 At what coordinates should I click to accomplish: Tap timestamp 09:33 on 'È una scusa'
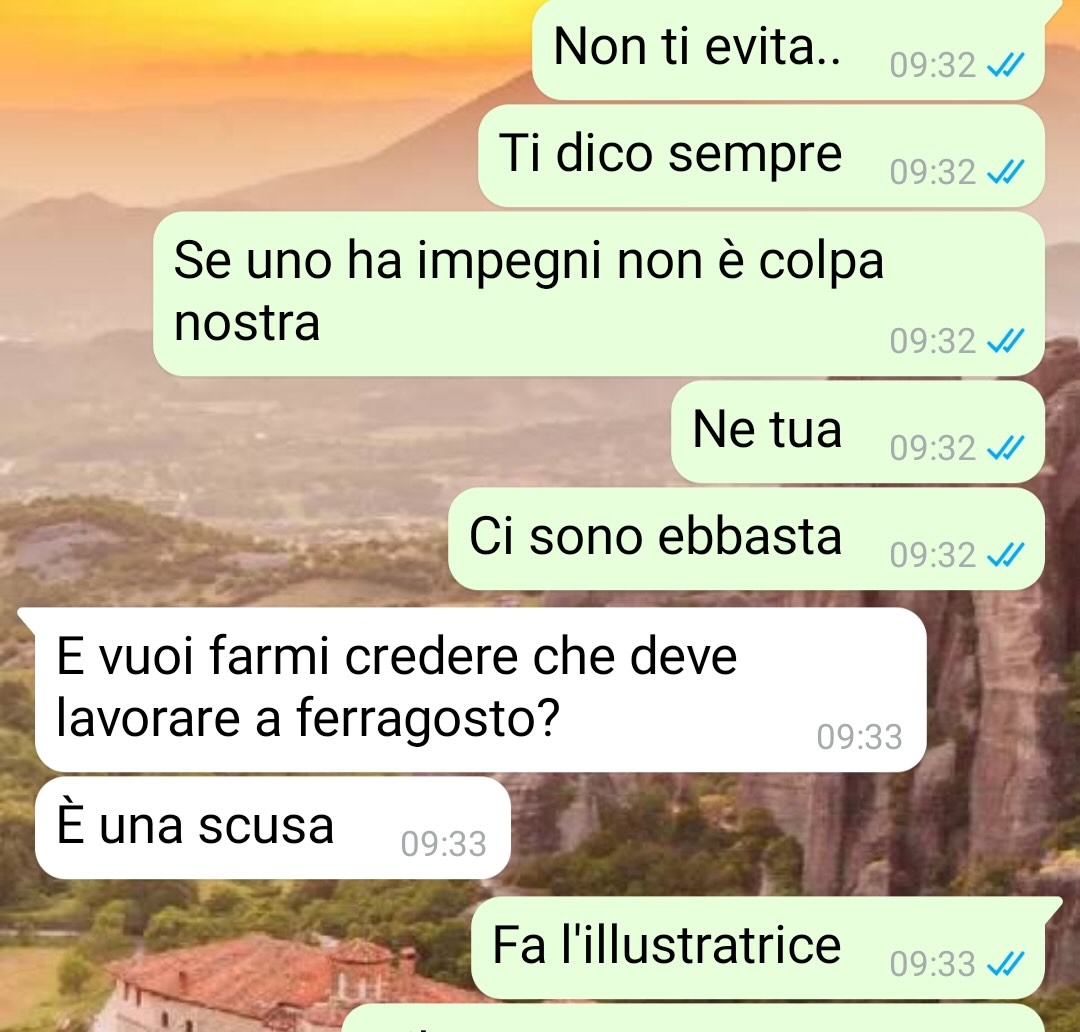444,844
